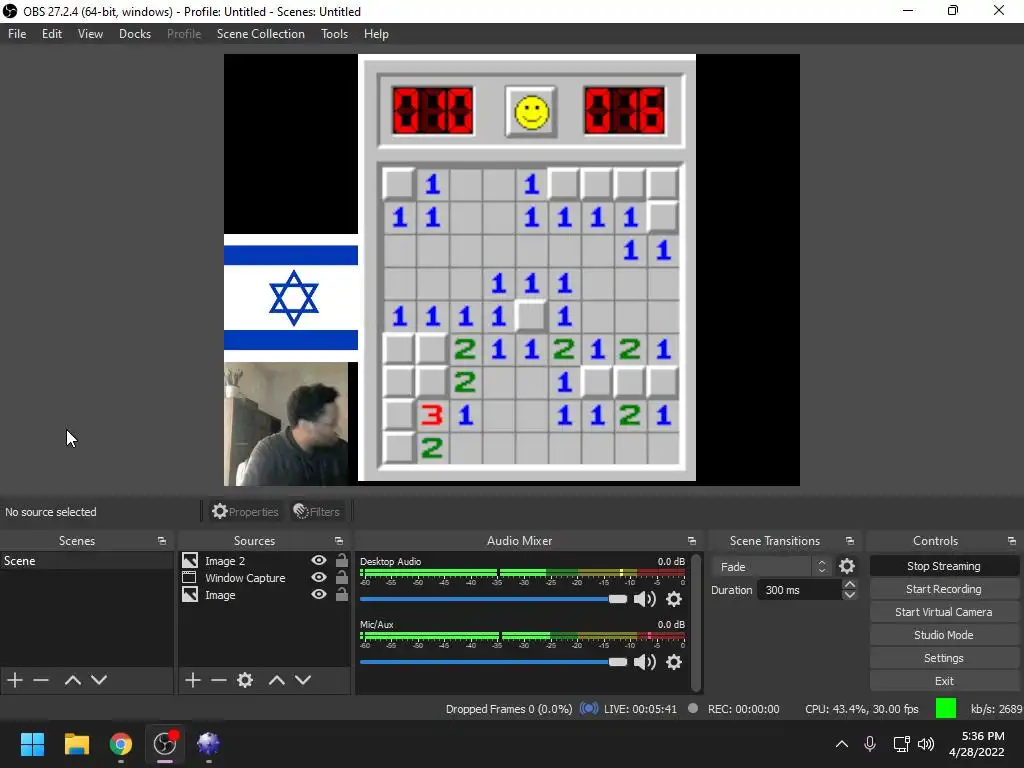1024x768 pixels.
Task: Move scene down with arrow icon
Action: 99,680
